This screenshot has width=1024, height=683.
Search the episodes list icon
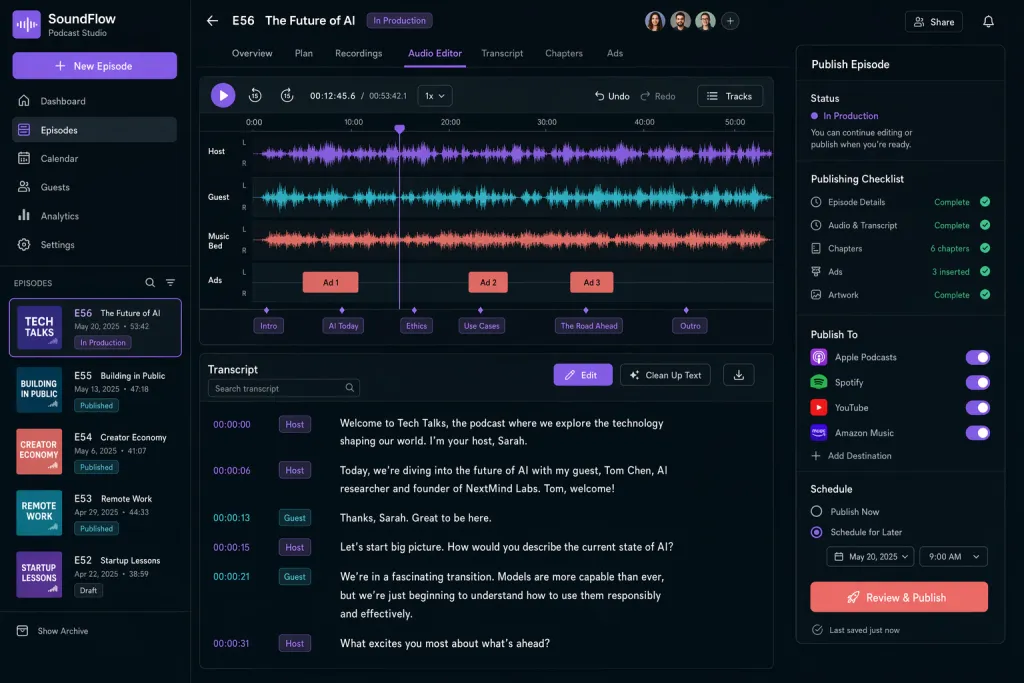point(150,283)
